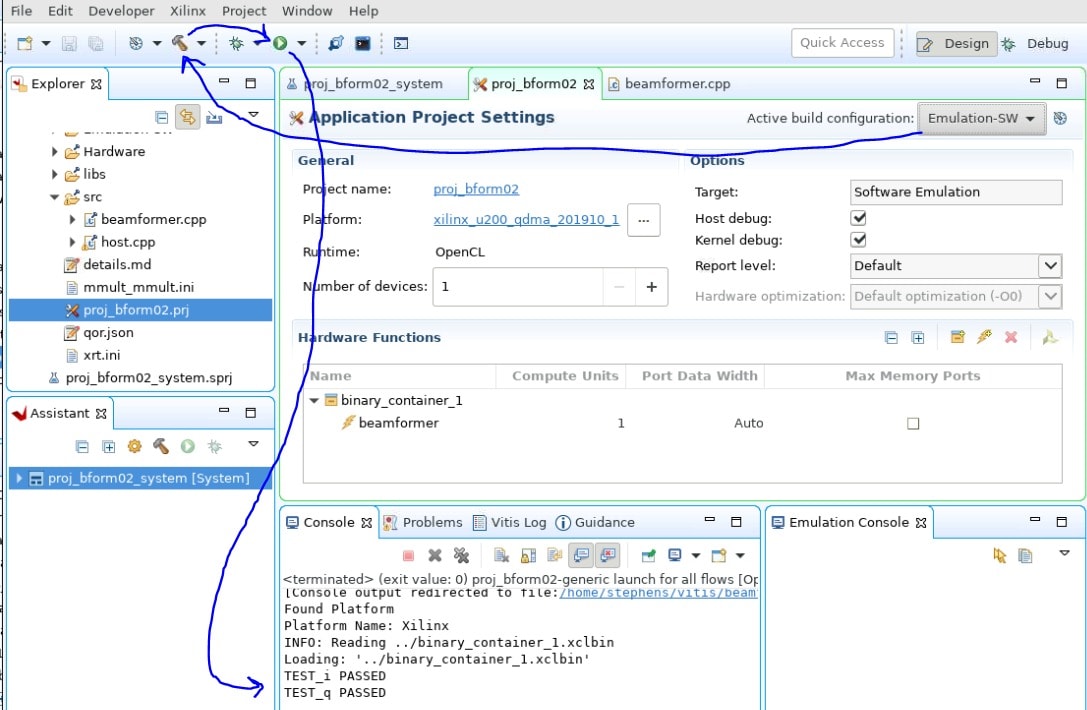Toggle Show Console on standard error change
The image size is (1087, 710).
point(608,555)
